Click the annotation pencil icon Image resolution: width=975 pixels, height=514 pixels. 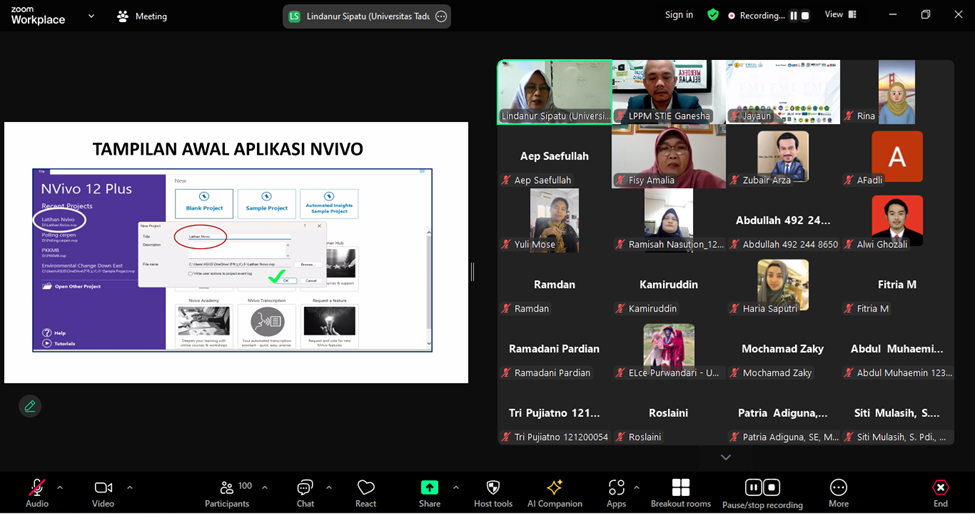(x=30, y=406)
